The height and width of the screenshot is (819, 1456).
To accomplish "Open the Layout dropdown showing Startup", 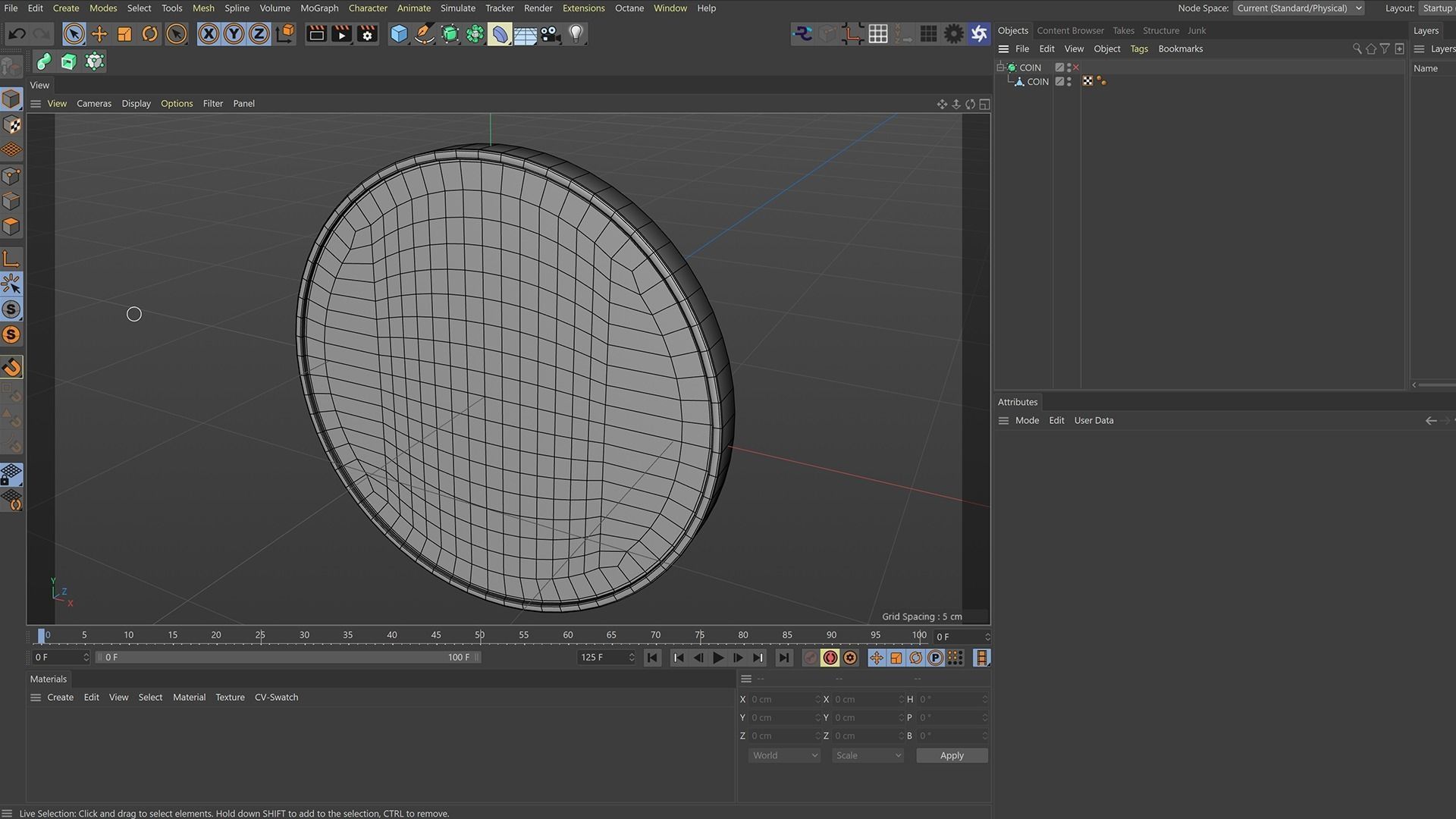I will pyautogui.click(x=1436, y=8).
